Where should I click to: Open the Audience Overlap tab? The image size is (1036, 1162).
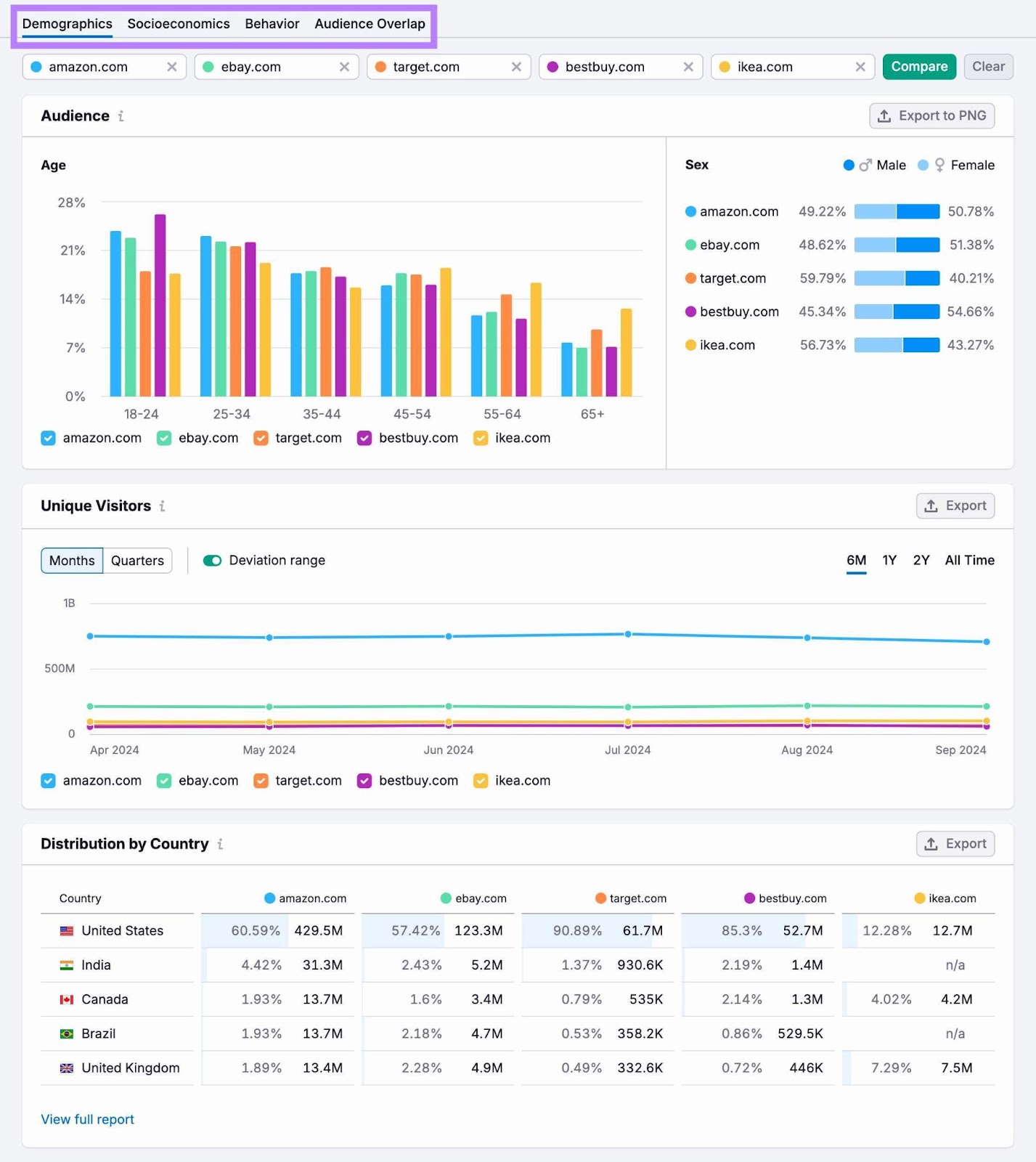coord(370,24)
